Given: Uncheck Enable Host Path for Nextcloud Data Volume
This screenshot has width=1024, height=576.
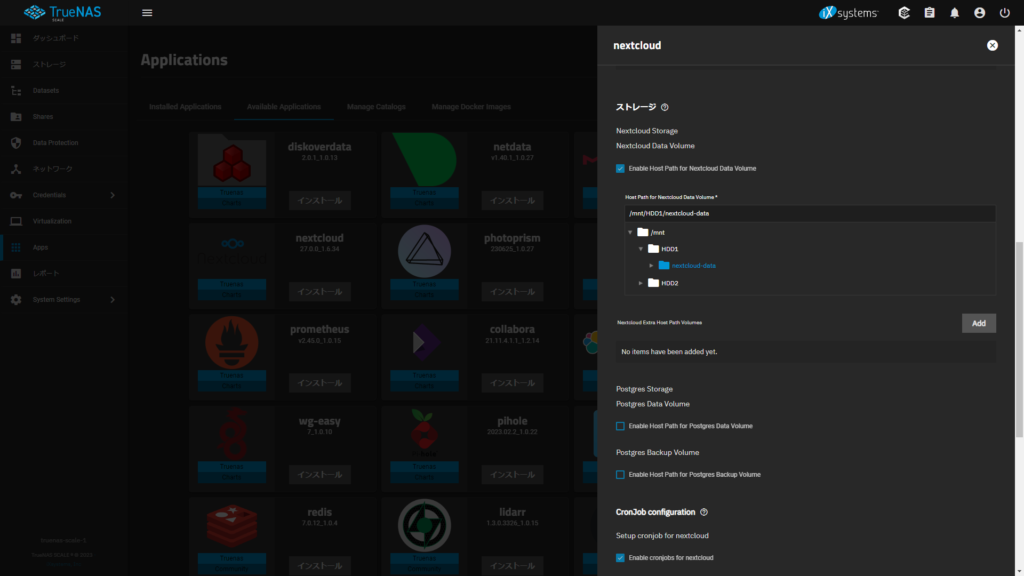Looking at the screenshot, I should pyautogui.click(x=620, y=169).
